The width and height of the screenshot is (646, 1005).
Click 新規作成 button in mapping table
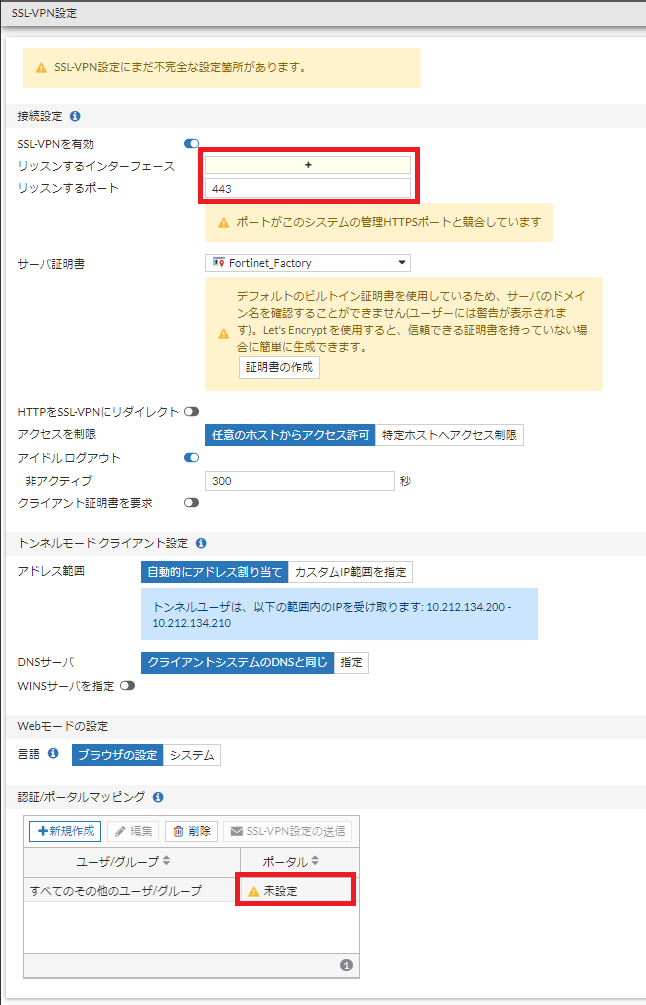point(65,831)
